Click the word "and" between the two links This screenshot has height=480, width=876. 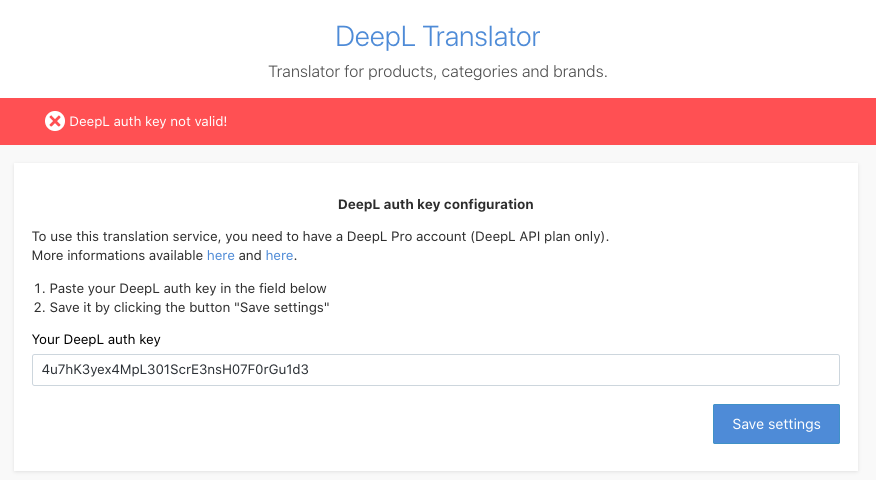250,255
